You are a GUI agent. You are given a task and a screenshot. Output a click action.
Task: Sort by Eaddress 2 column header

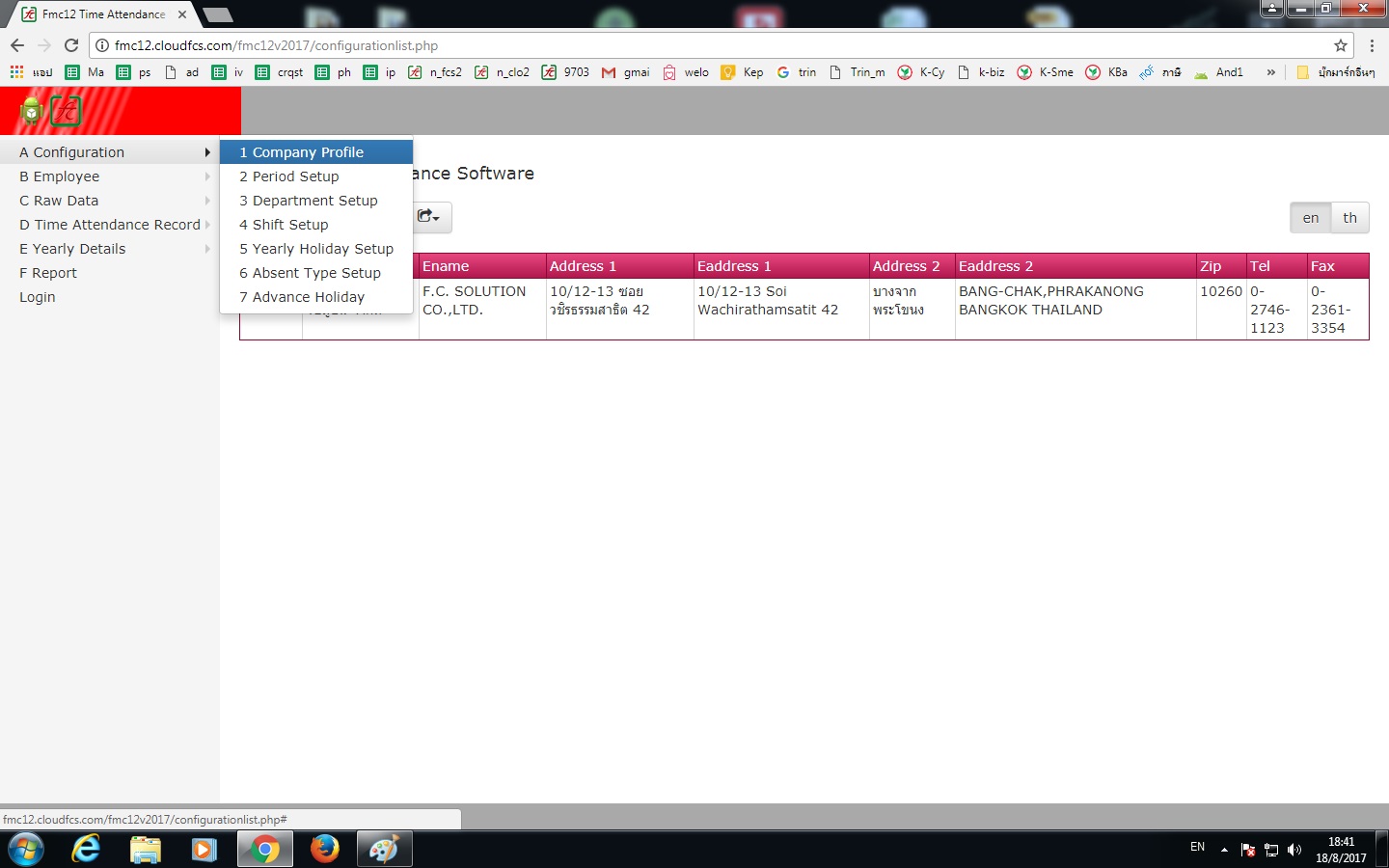[x=1076, y=266]
